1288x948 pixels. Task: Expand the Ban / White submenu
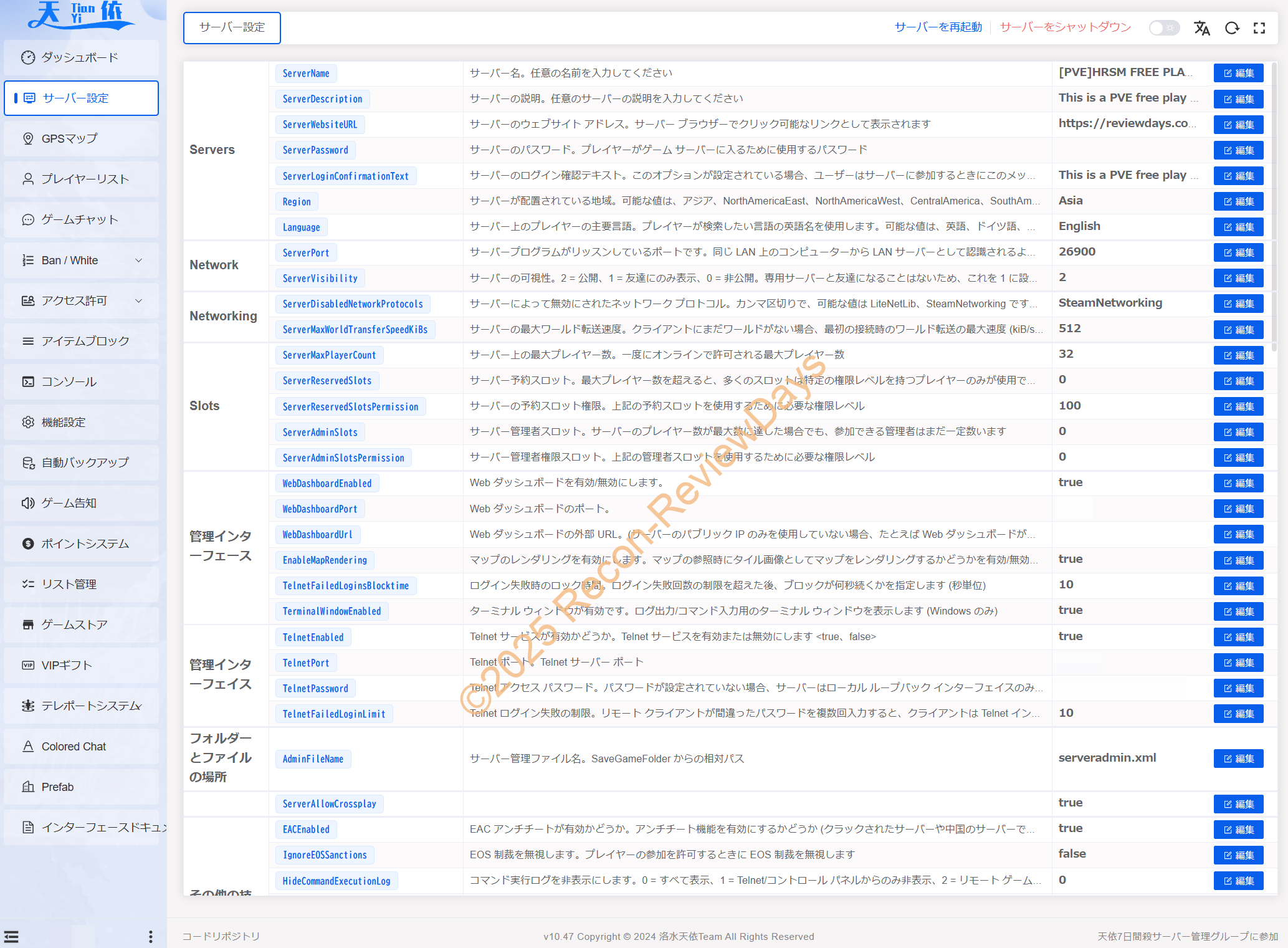138,260
